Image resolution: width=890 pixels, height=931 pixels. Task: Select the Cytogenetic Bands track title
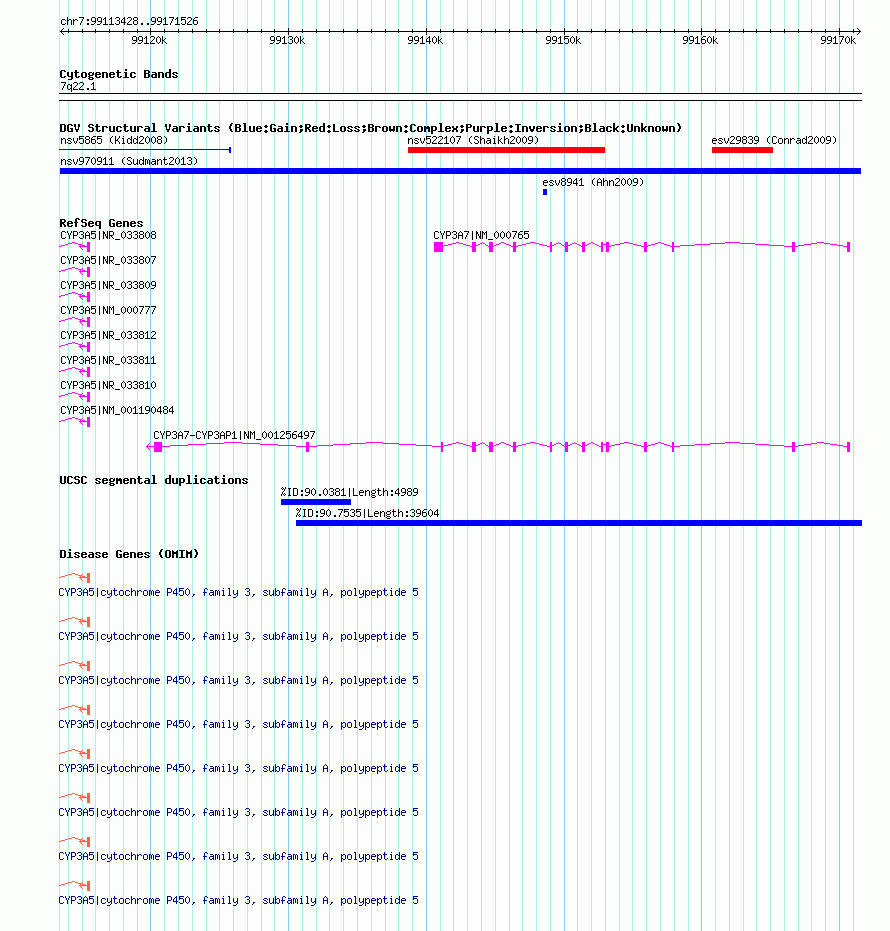pyautogui.click(x=119, y=74)
